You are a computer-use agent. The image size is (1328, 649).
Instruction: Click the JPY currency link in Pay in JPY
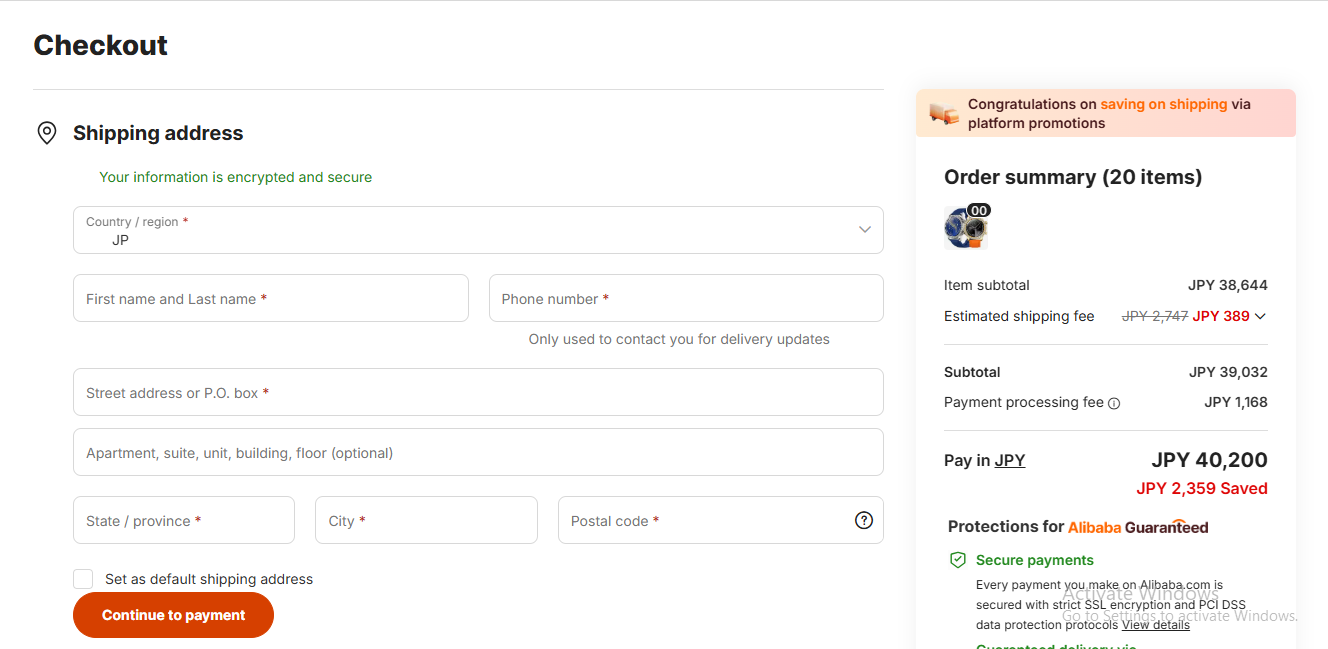[x=1009, y=460]
